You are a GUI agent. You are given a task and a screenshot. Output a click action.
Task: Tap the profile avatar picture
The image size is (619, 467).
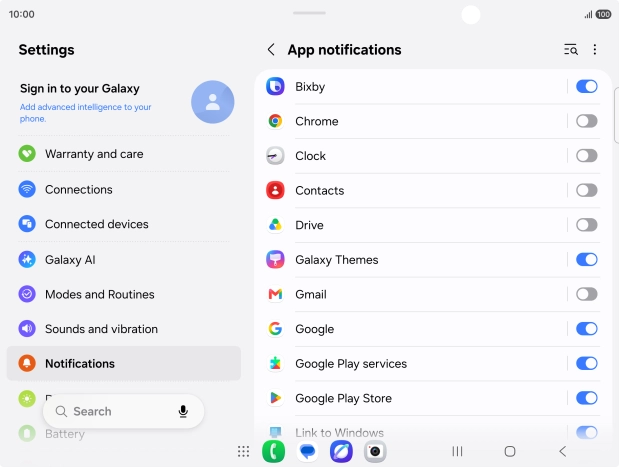pos(213,102)
